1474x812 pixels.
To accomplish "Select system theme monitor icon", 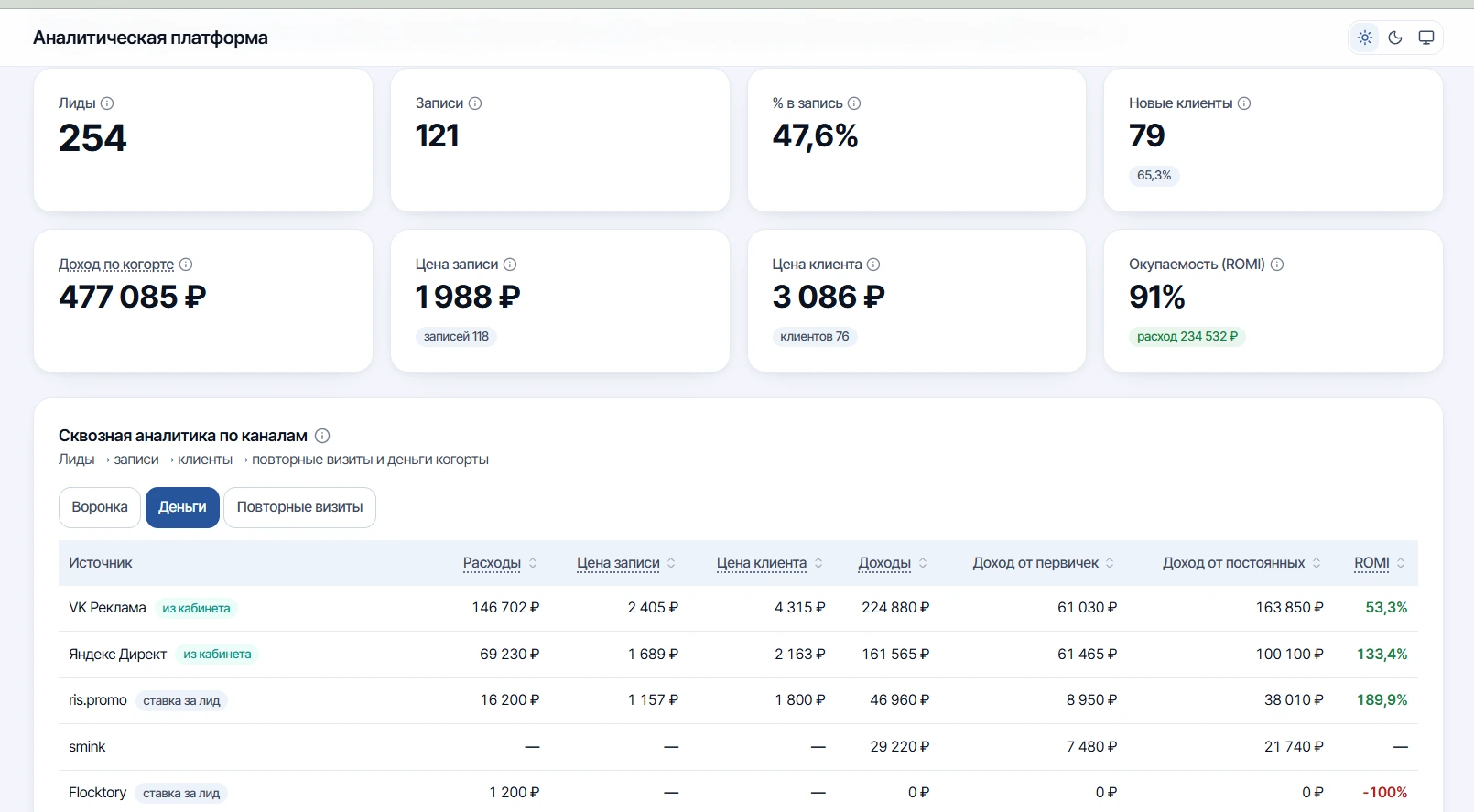I will [x=1426, y=38].
